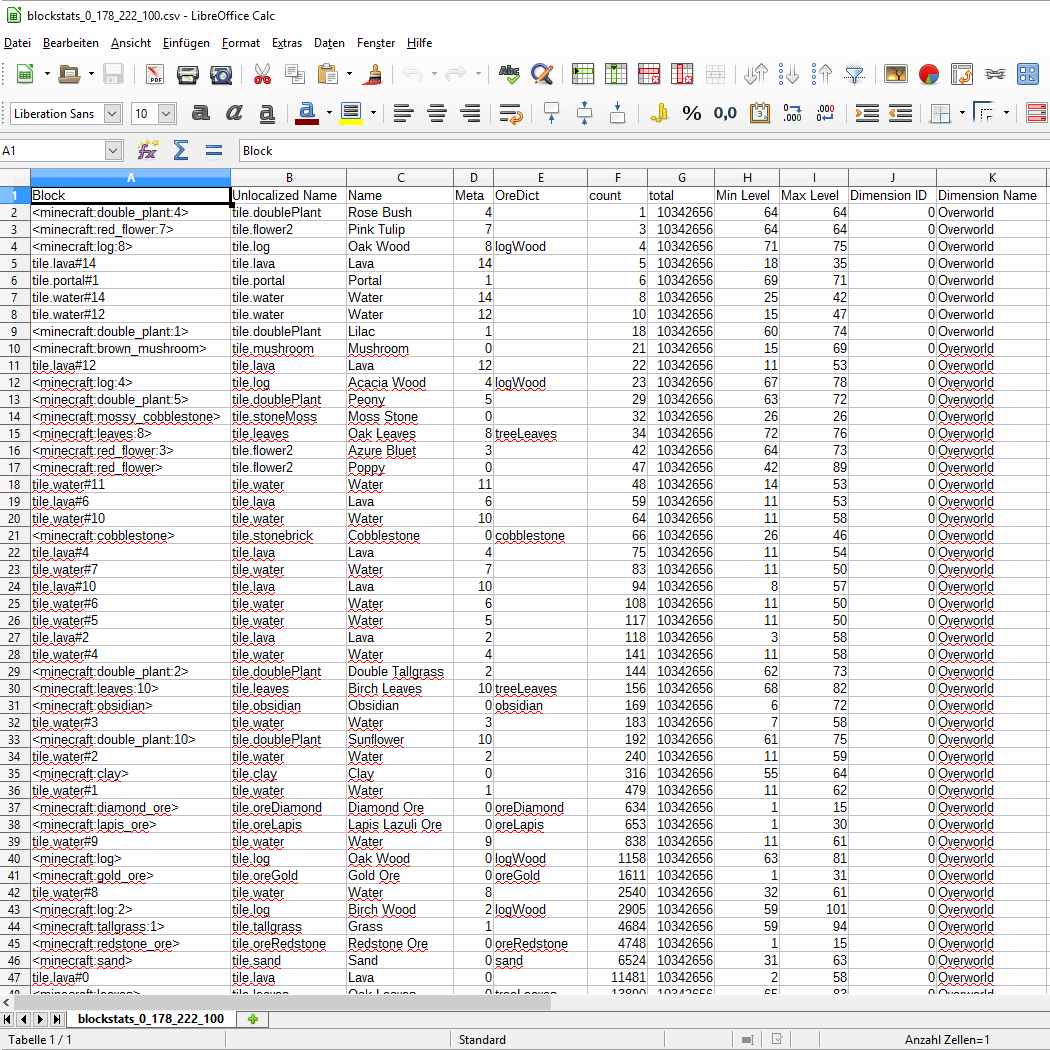Image resolution: width=1050 pixels, height=1050 pixels.
Task: Select the blockstats_0_178_222_100 sheet tab
Action: (150, 1019)
